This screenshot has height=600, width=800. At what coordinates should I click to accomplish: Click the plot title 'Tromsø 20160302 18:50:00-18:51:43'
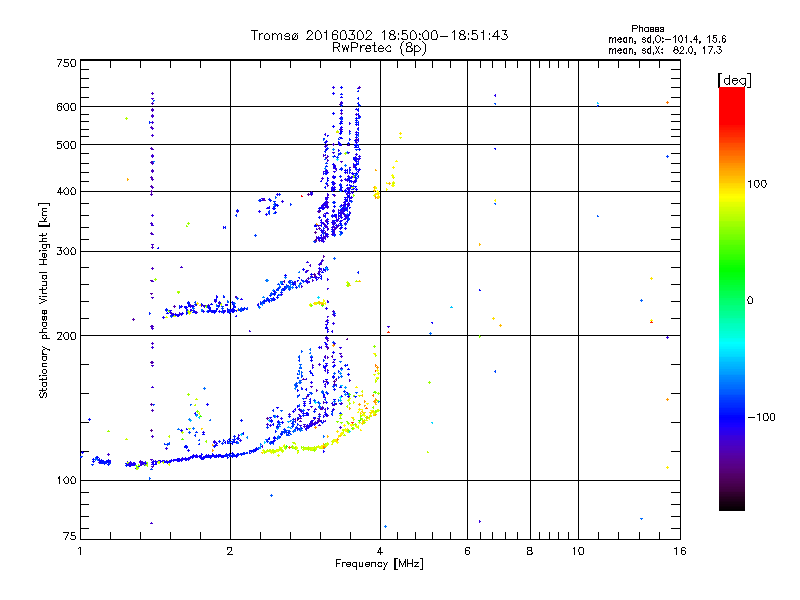click(379, 35)
